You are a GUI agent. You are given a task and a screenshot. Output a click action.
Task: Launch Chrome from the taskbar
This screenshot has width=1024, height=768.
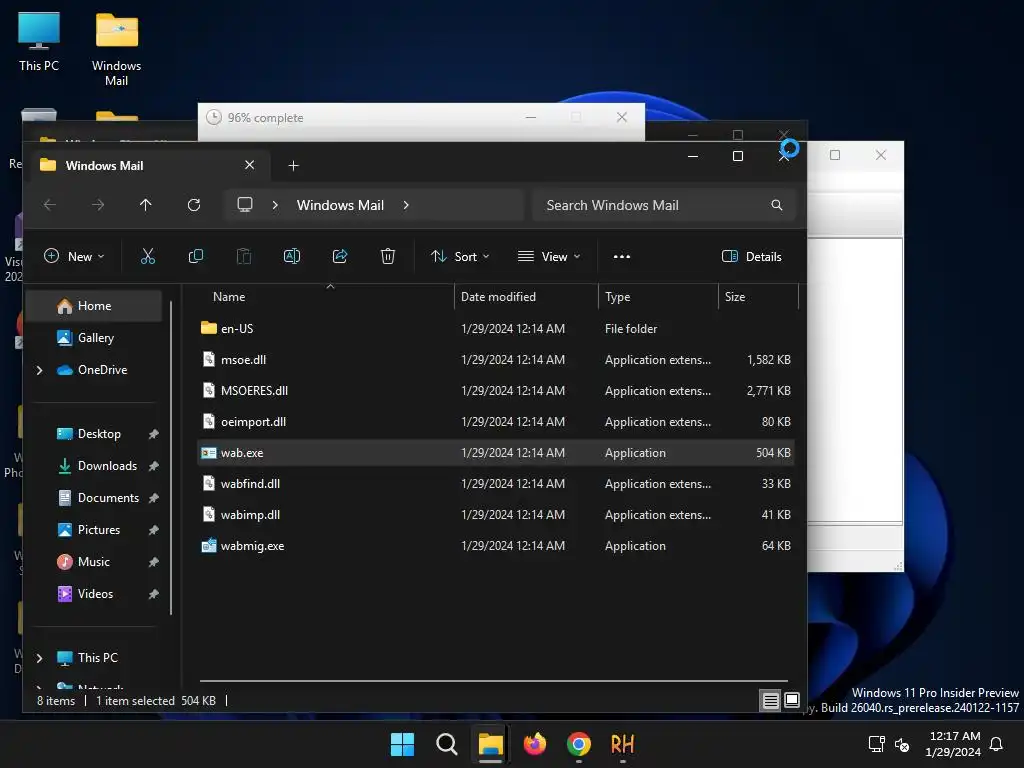pyautogui.click(x=579, y=744)
